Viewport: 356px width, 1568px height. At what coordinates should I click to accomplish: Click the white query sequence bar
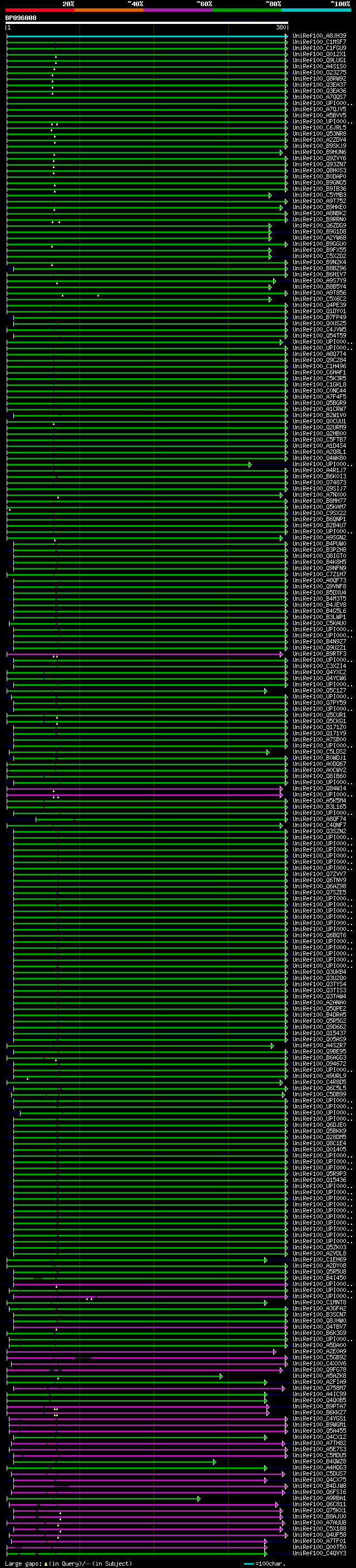click(x=147, y=23)
